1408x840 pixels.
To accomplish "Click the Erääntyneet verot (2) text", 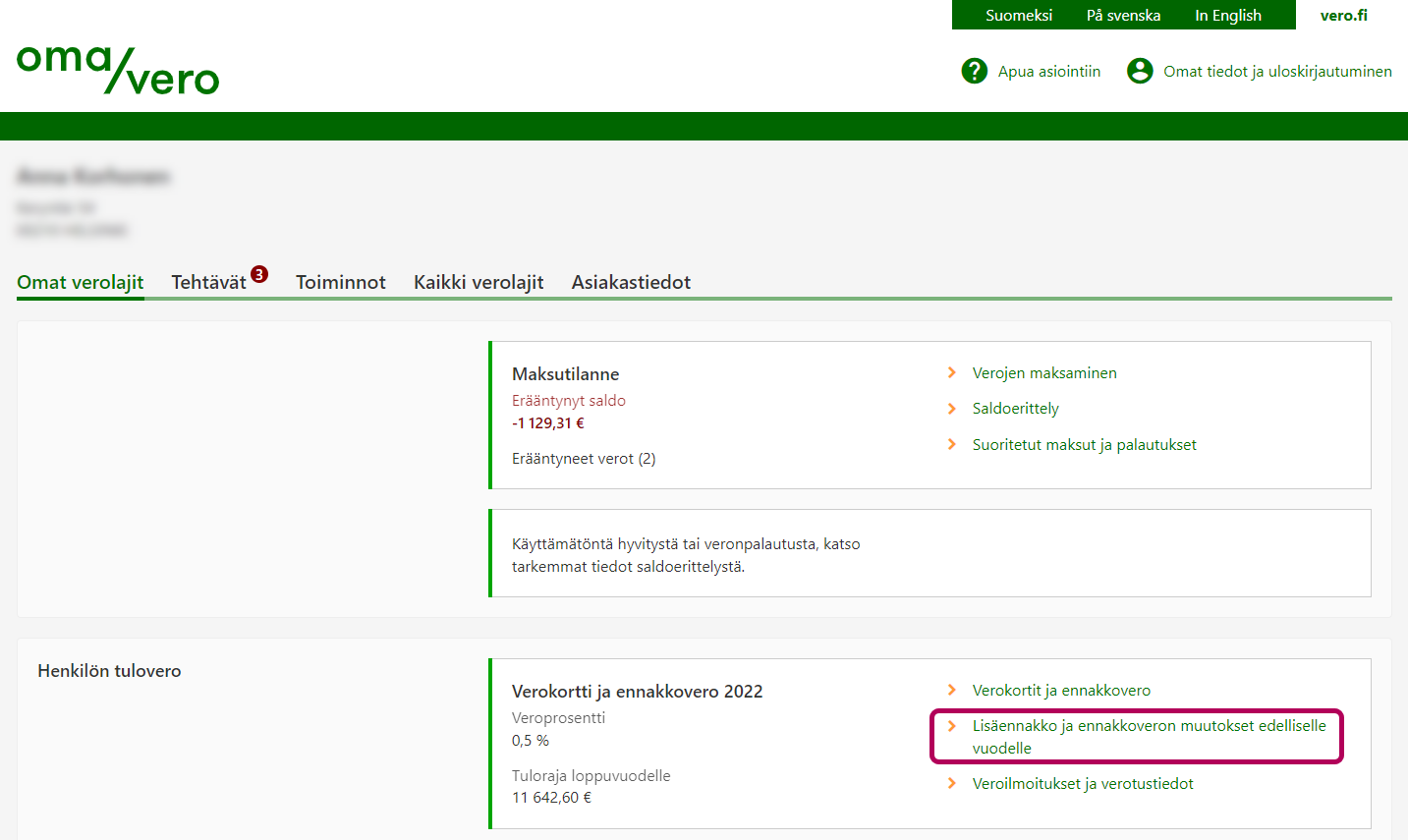I will [584, 459].
